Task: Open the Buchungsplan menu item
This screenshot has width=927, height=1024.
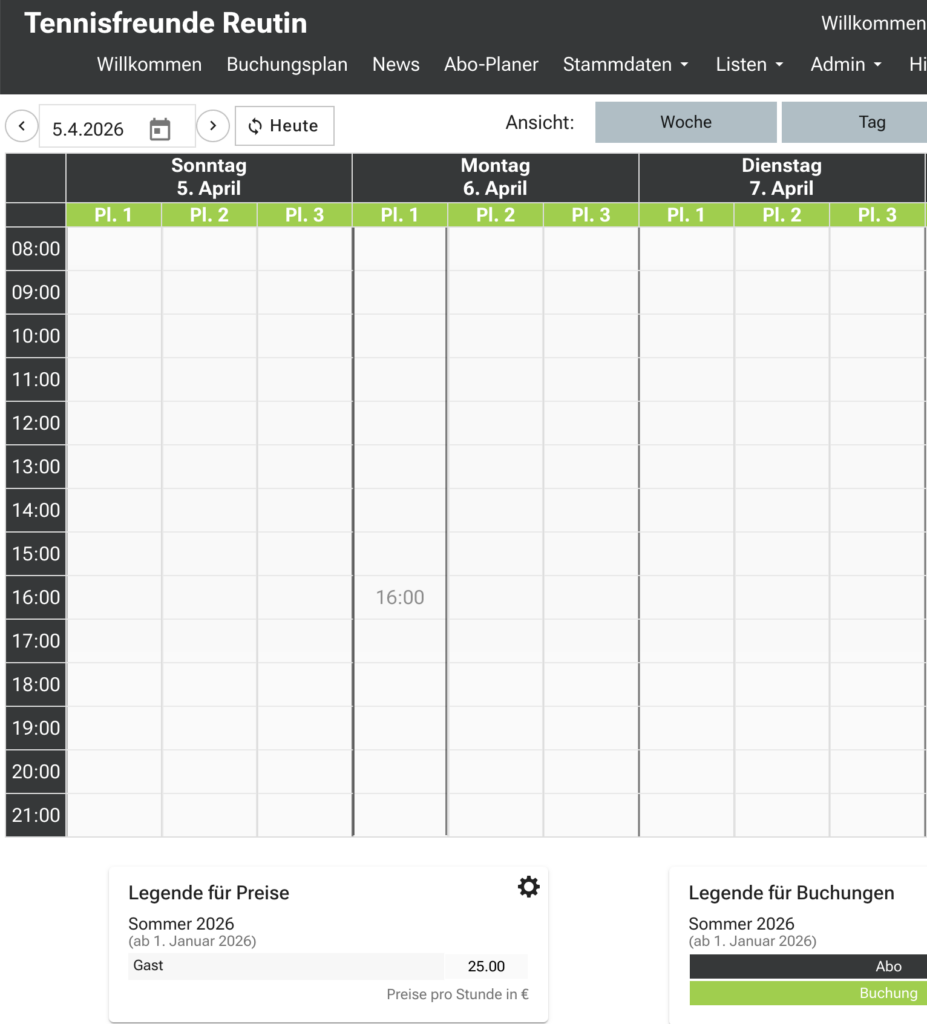Action: [x=287, y=64]
